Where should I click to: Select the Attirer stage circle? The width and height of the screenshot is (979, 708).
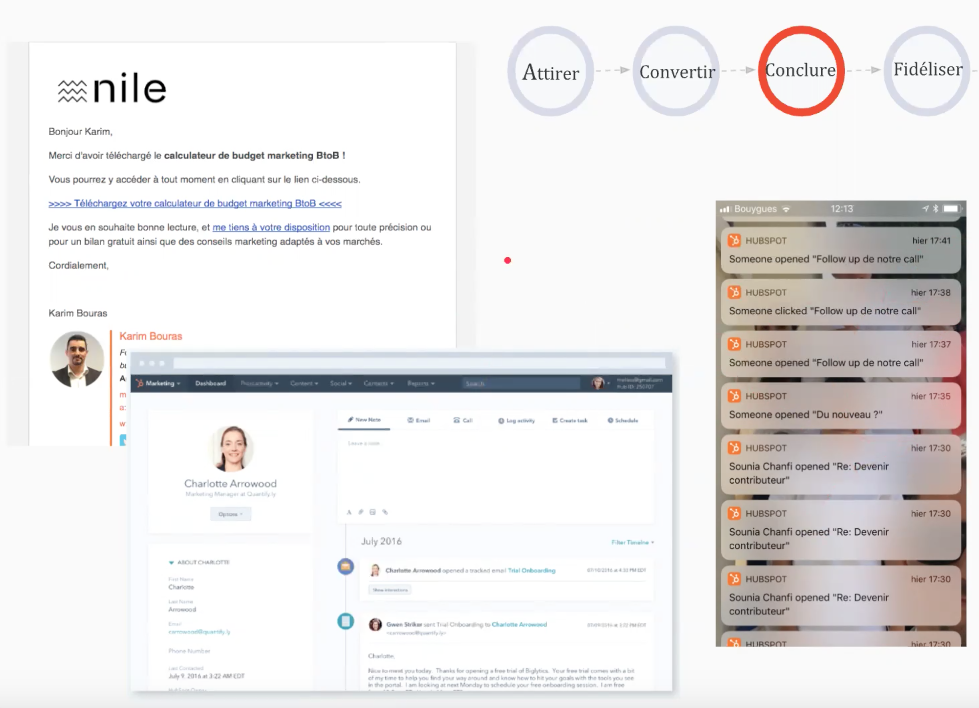coord(551,71)
